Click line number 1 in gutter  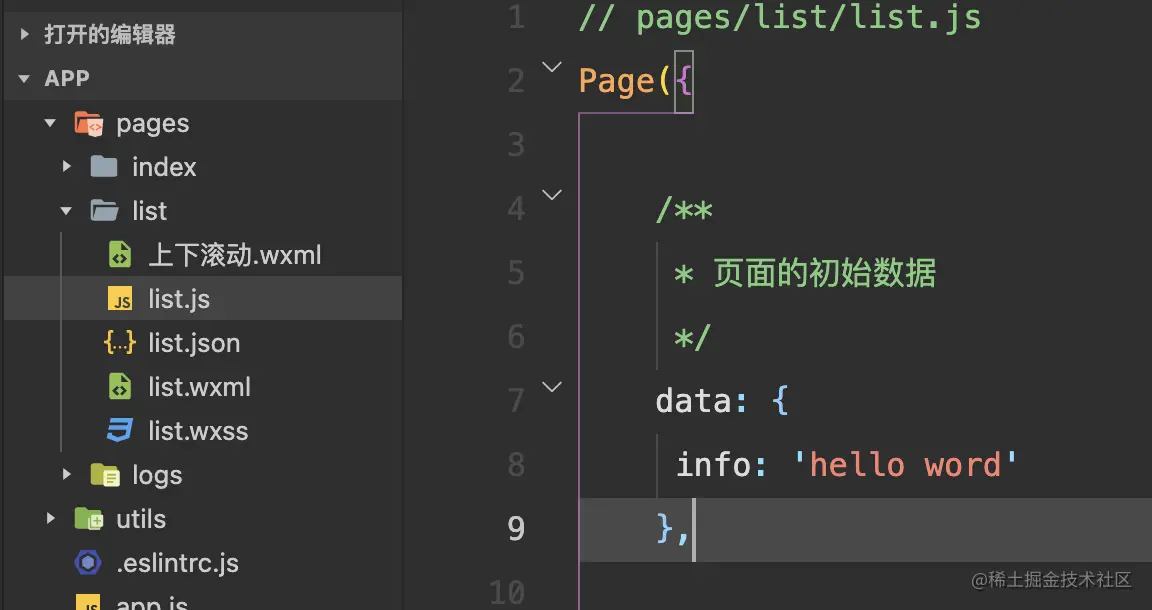coord(516,17)
